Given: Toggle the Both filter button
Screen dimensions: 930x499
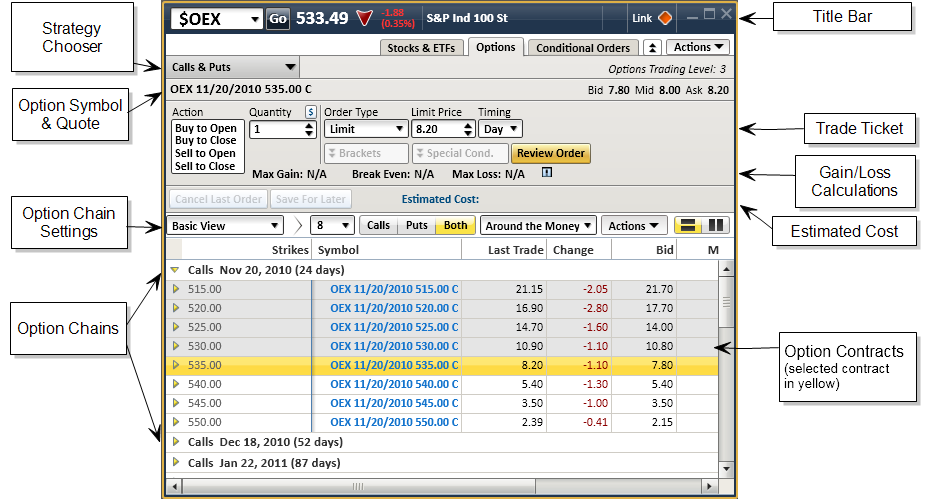Looking at the screenshot, I should pos(455,226).
